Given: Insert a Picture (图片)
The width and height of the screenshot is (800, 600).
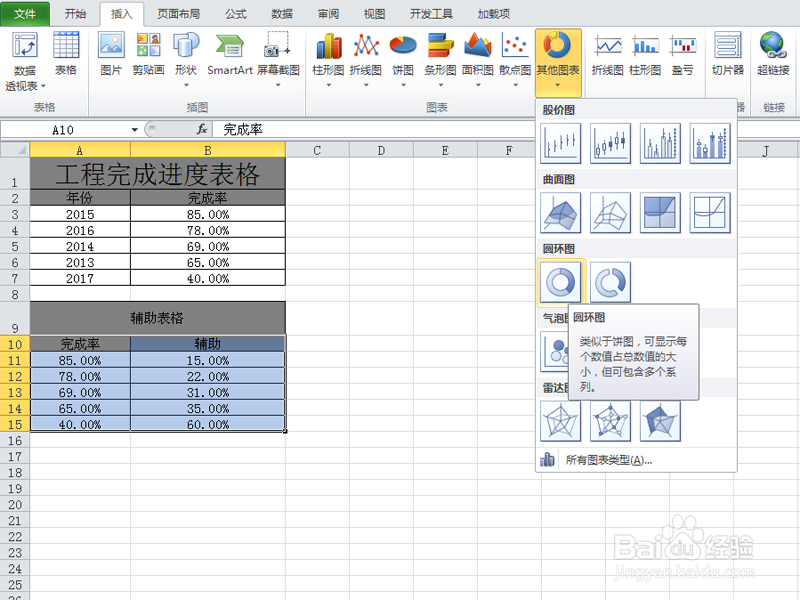Looking at the screenshot, I should pos(111,54).
